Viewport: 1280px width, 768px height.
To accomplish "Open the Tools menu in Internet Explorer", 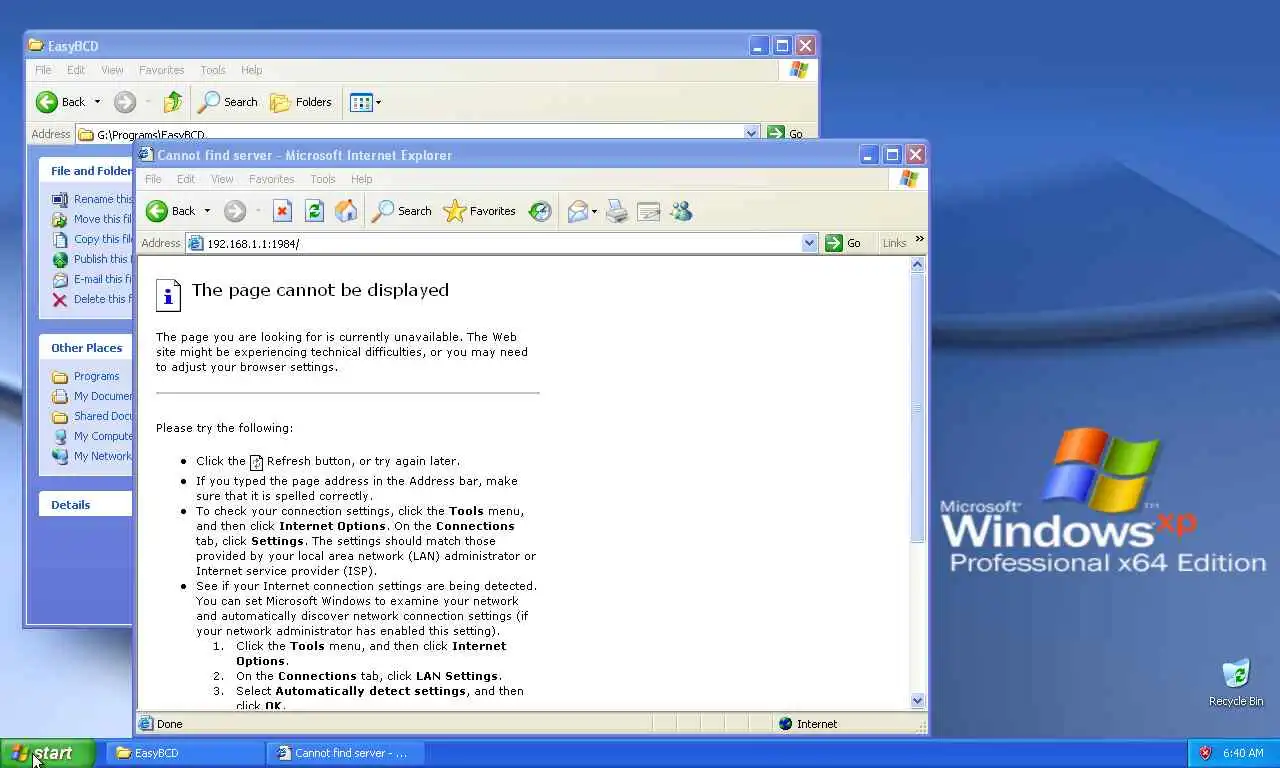I will tap(322, 179).
